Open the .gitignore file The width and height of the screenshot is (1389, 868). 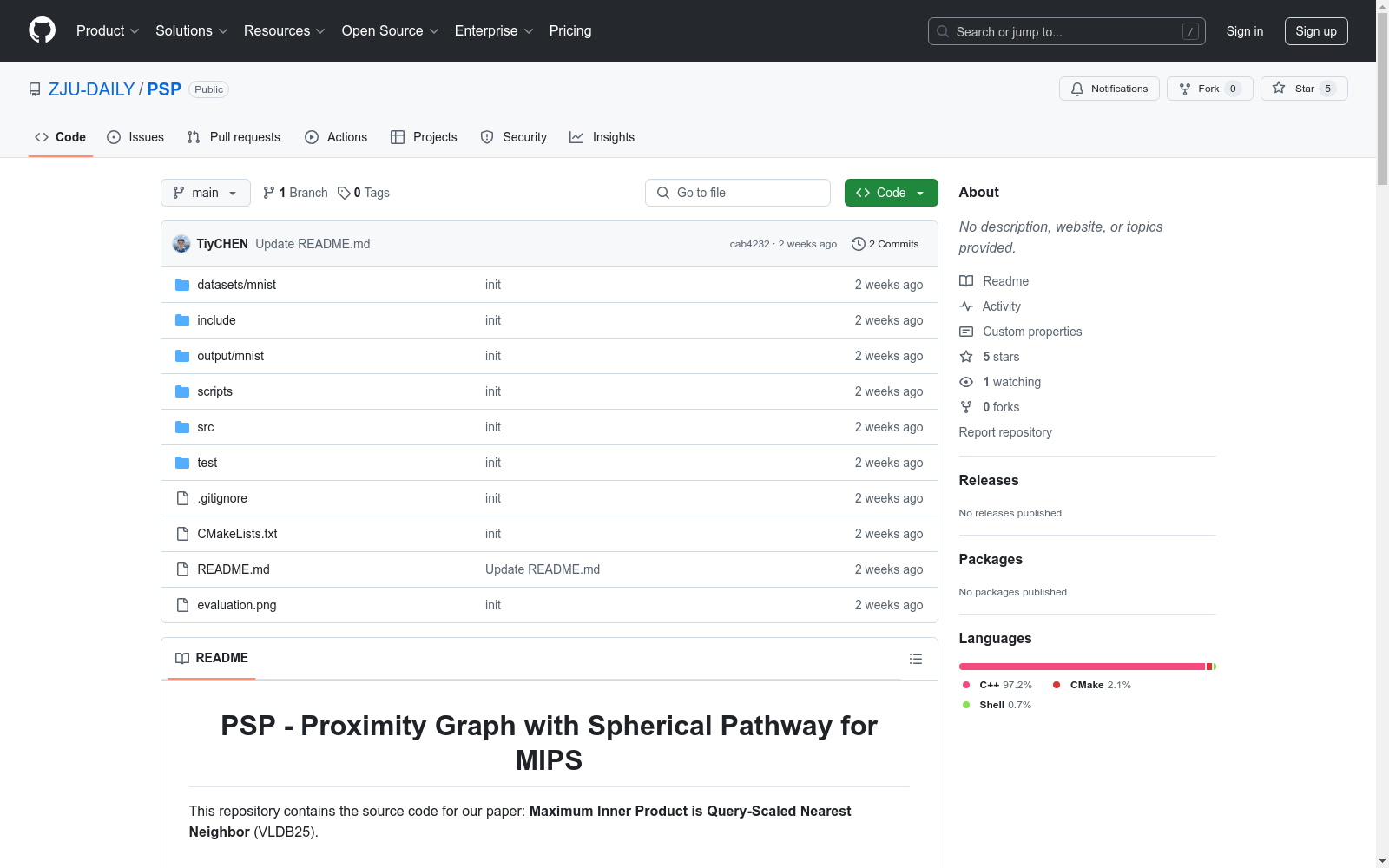click(x=222, y=498)
